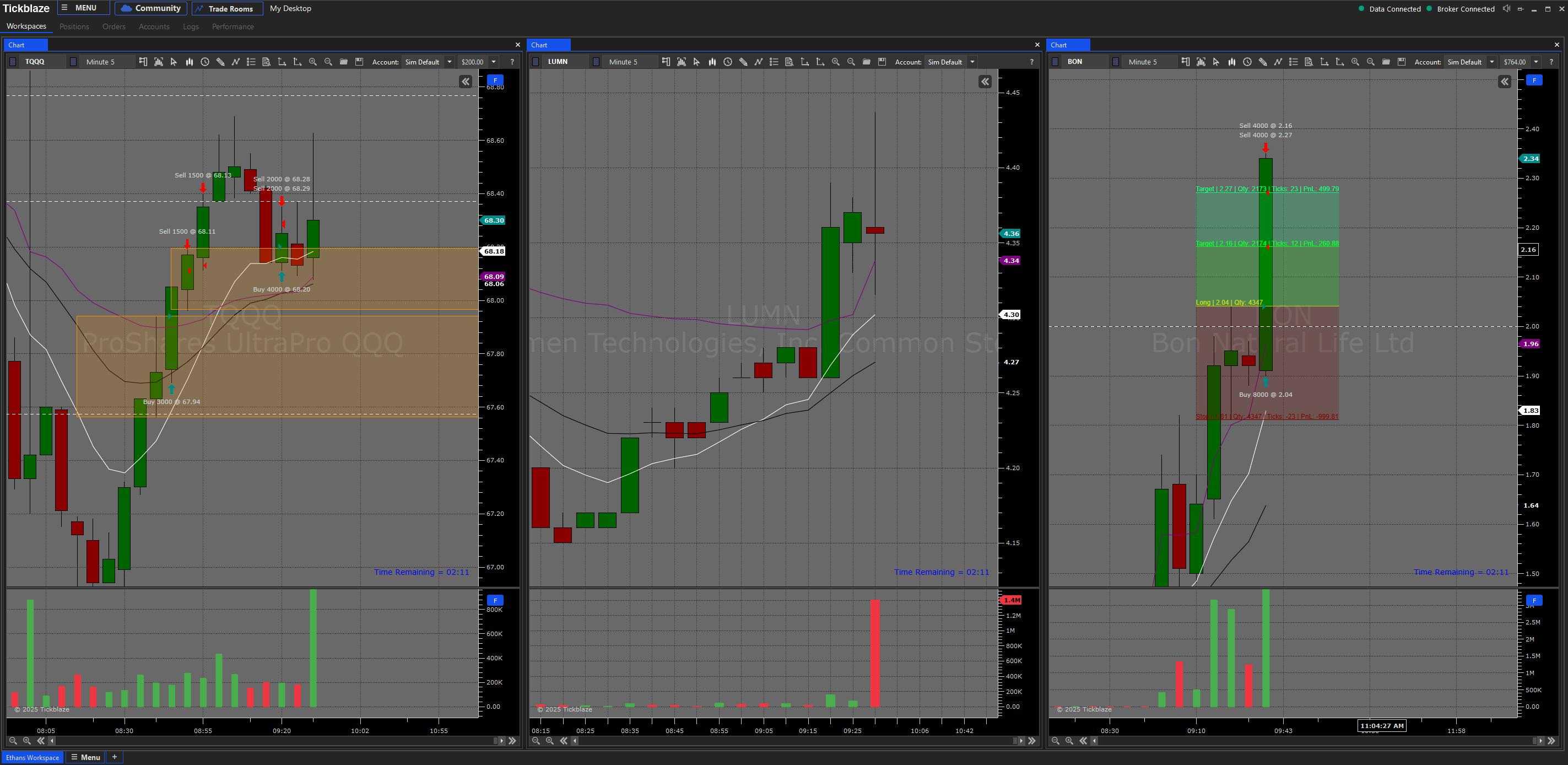Zoom out with magnifier in BON chart toolbar
1568x765 pixels.
pyautogui.click(x=1371, y=62)
